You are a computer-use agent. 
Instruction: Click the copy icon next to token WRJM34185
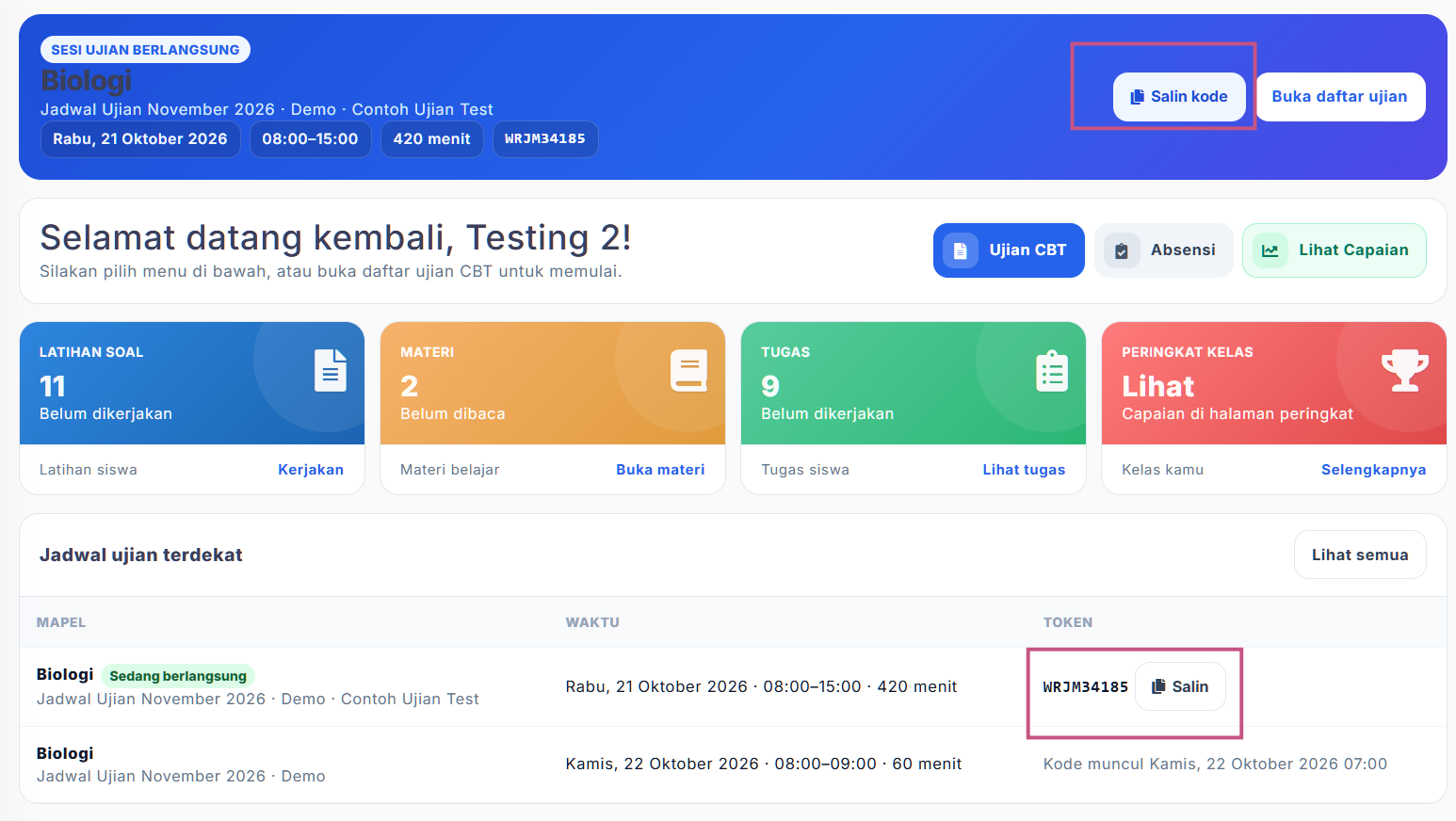(x=1159, y=686)
